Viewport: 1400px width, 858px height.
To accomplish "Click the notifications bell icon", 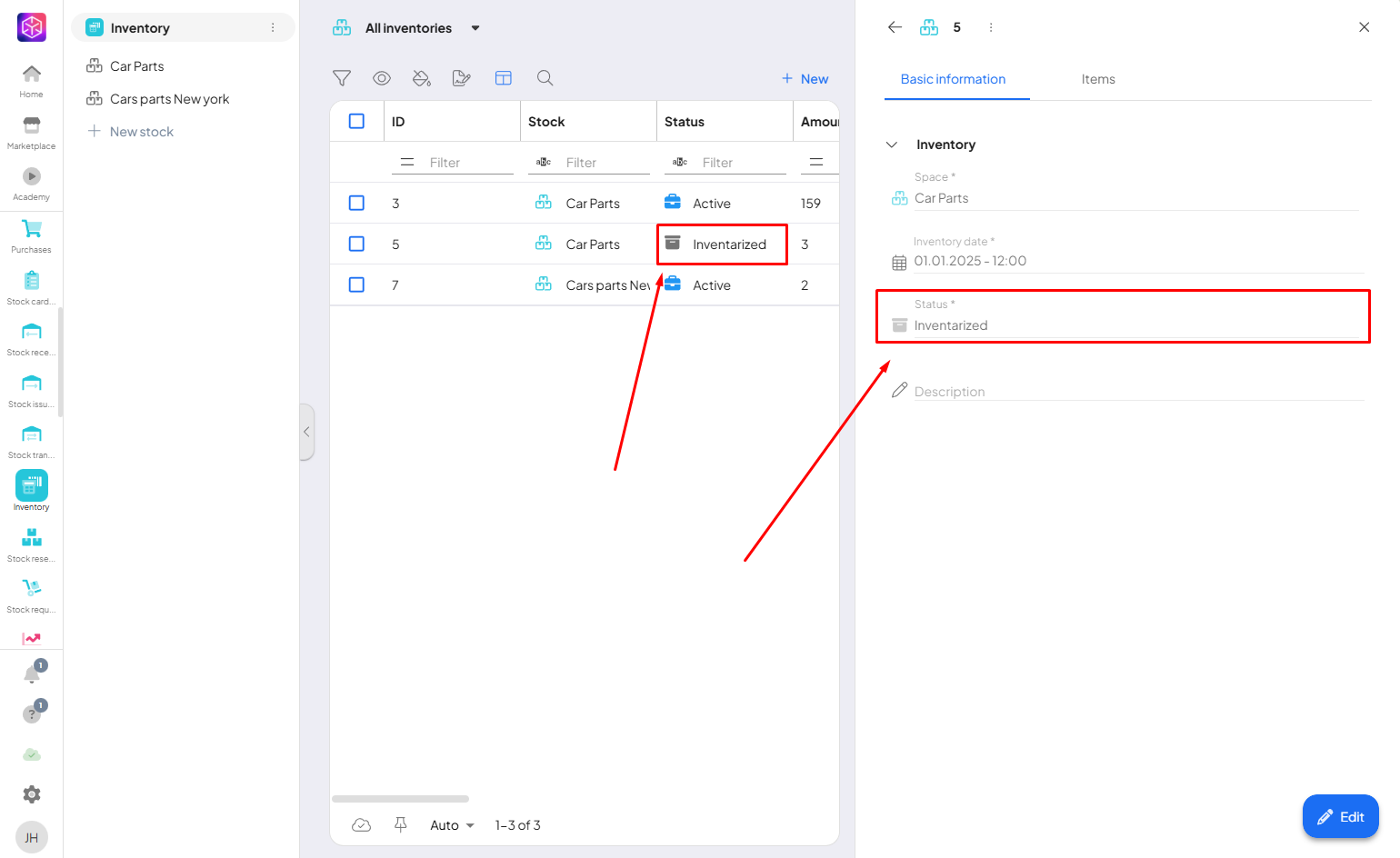I will tap(32, 673).
